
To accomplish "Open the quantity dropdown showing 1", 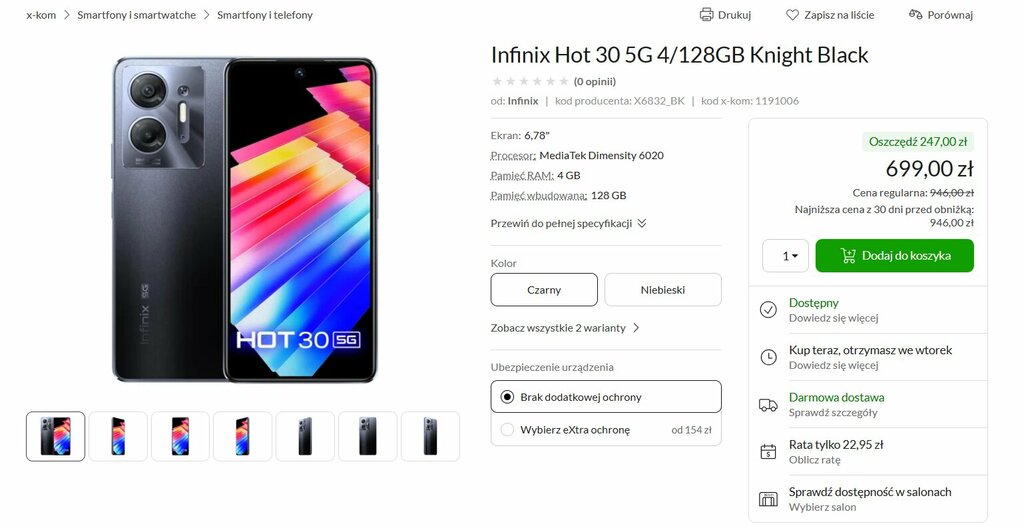I will pyautogui.click(x=786, y=256).
